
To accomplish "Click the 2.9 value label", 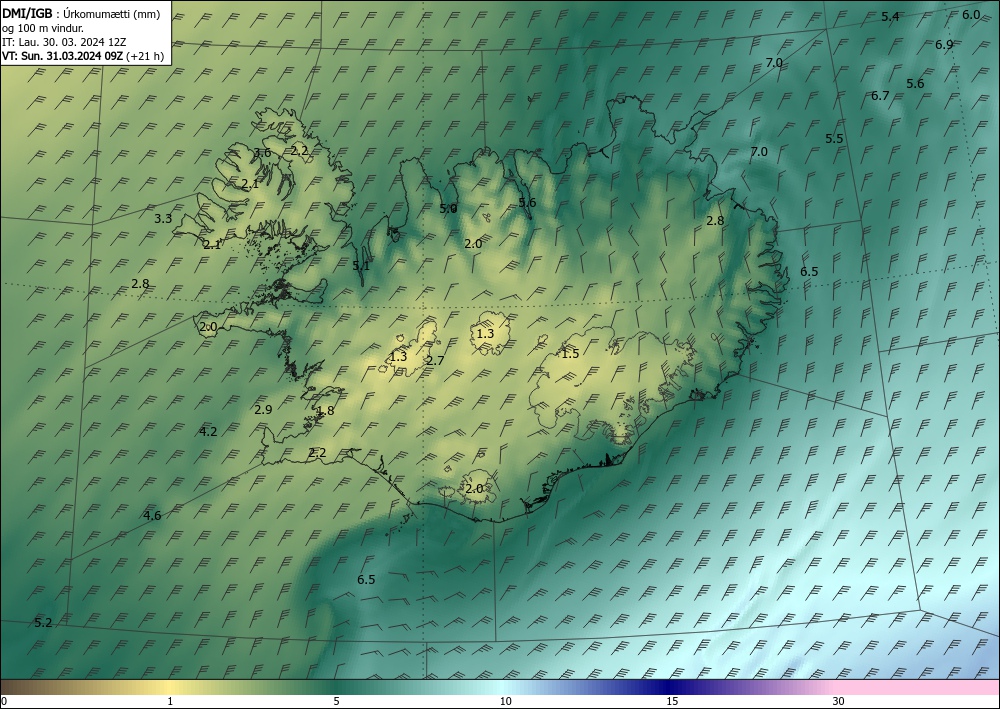I will [x=263, y=409].
